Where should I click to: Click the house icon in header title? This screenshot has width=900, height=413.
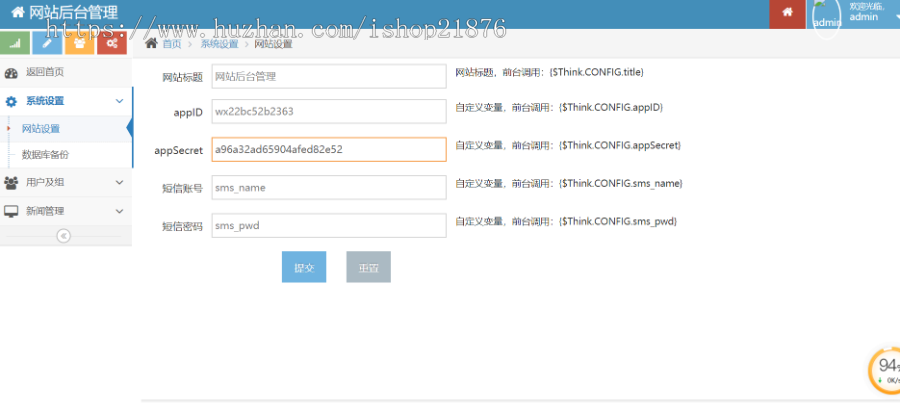click(18, 11)
